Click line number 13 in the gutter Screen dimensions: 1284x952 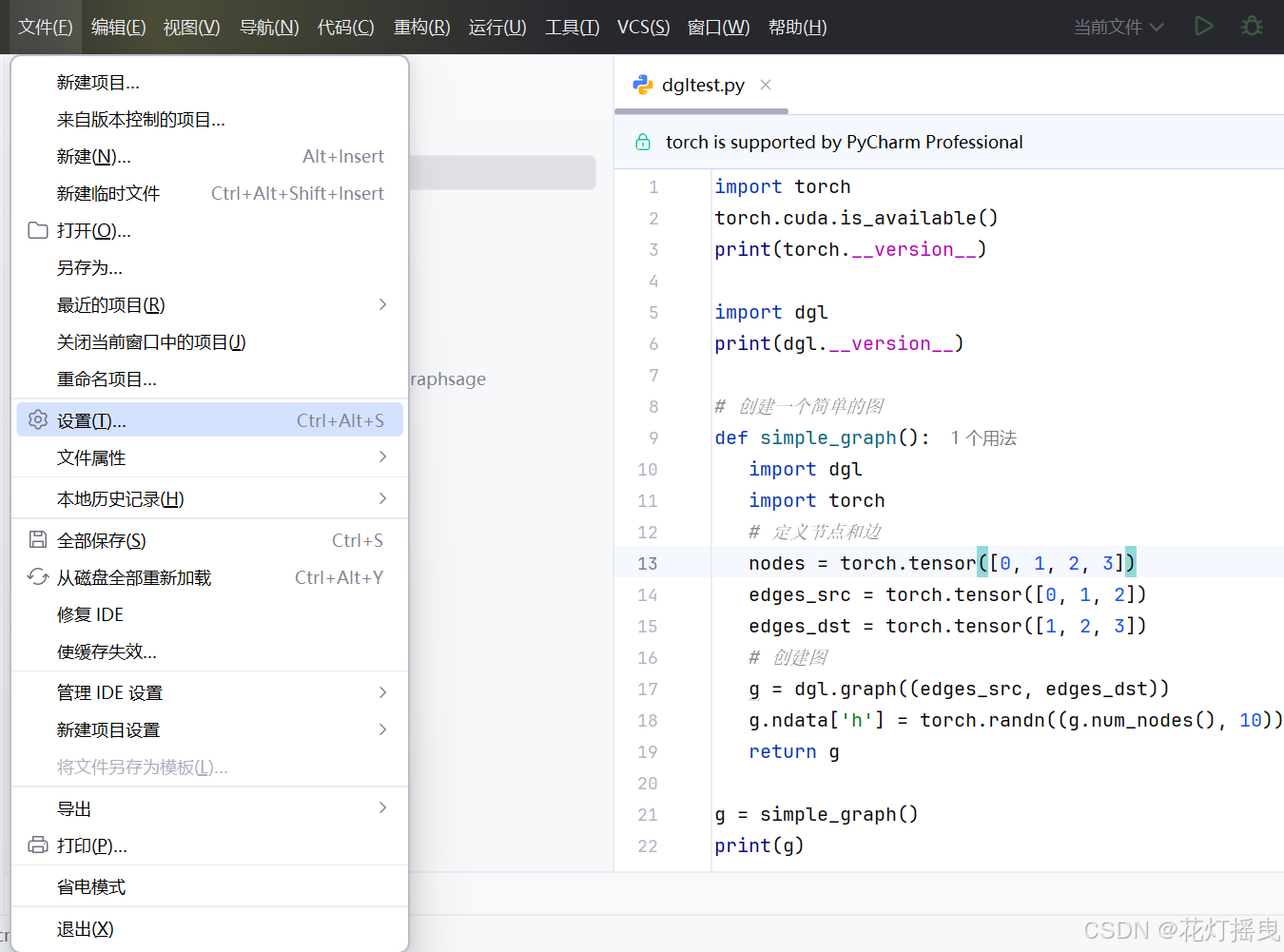(x=648, y=563)
